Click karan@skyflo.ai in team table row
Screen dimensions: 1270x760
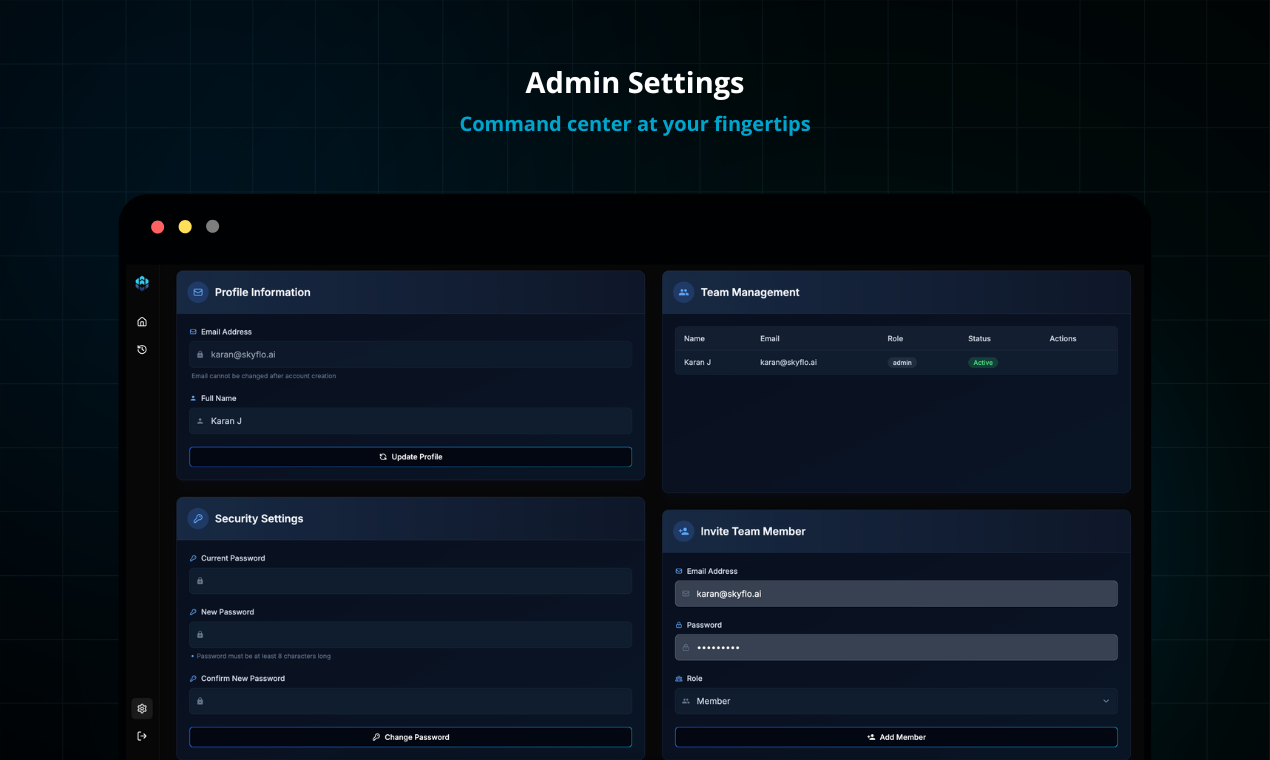click(788, 362)
